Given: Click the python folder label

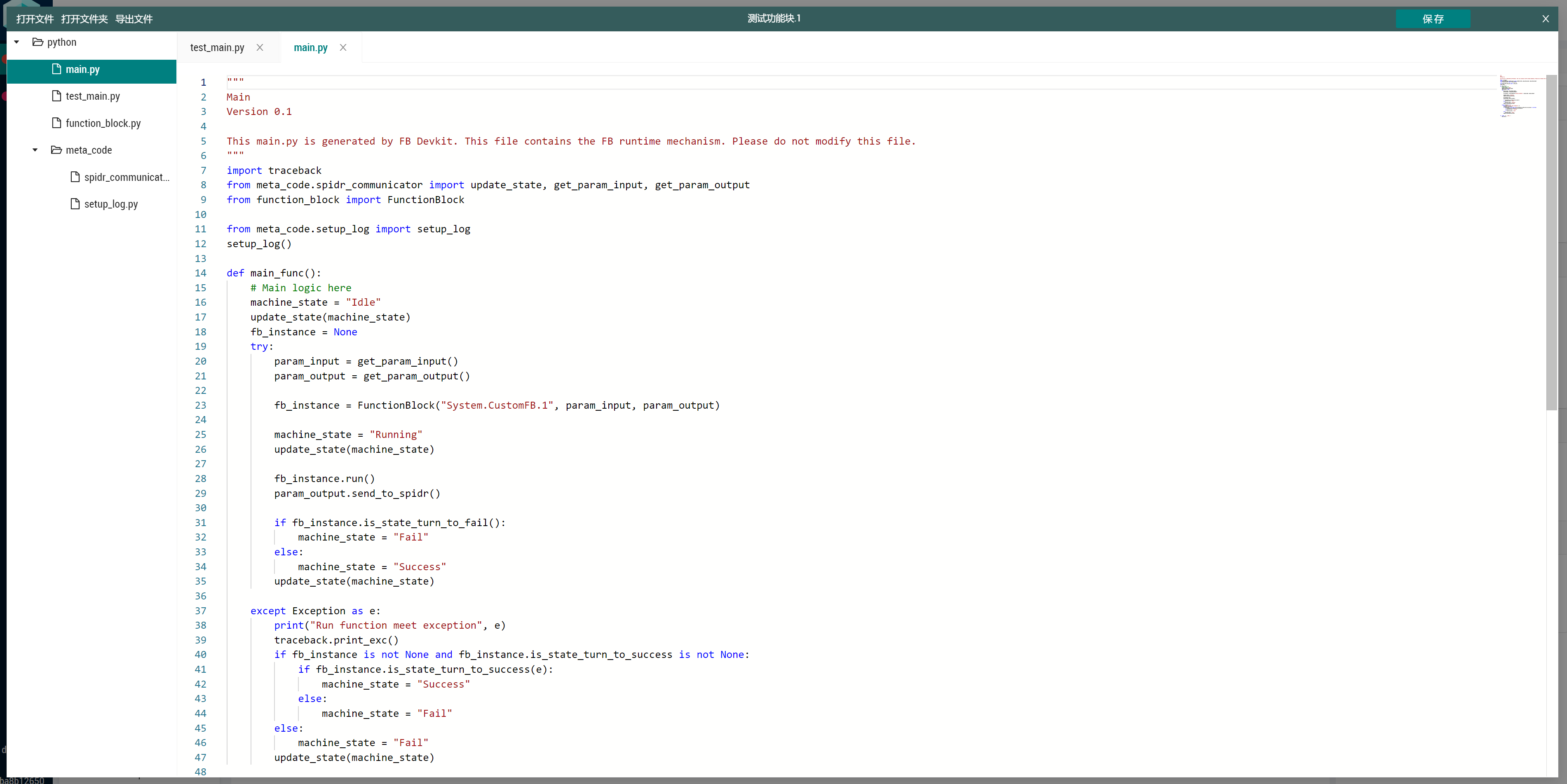Looking at the screenshot, I should pos(61,42).
